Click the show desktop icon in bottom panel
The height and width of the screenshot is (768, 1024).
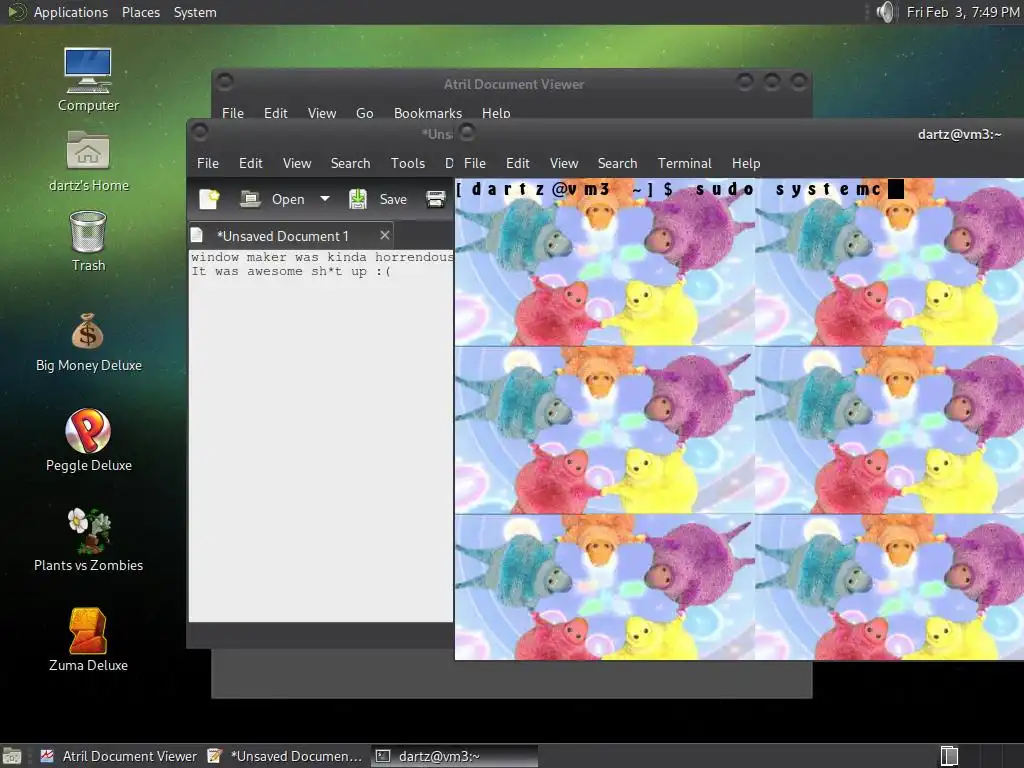point(12,756)
